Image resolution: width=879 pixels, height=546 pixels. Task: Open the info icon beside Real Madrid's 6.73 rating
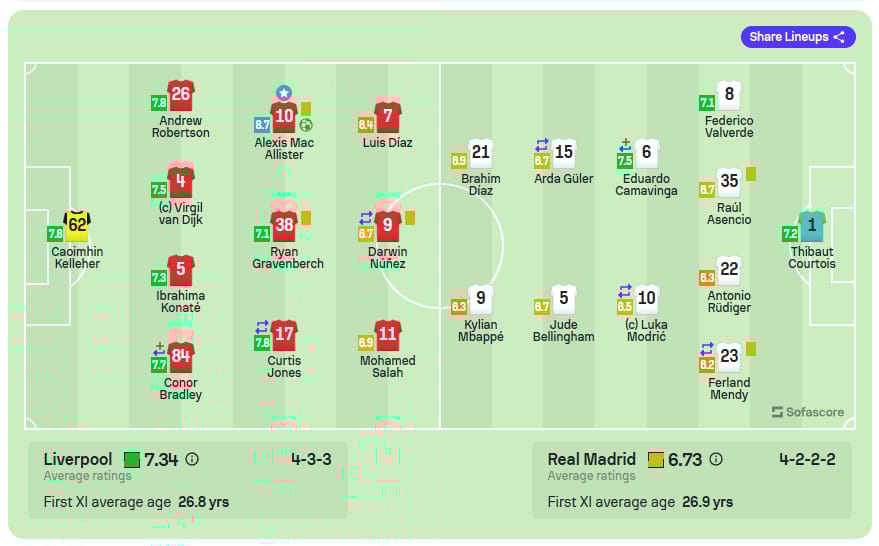coord(716,459)
